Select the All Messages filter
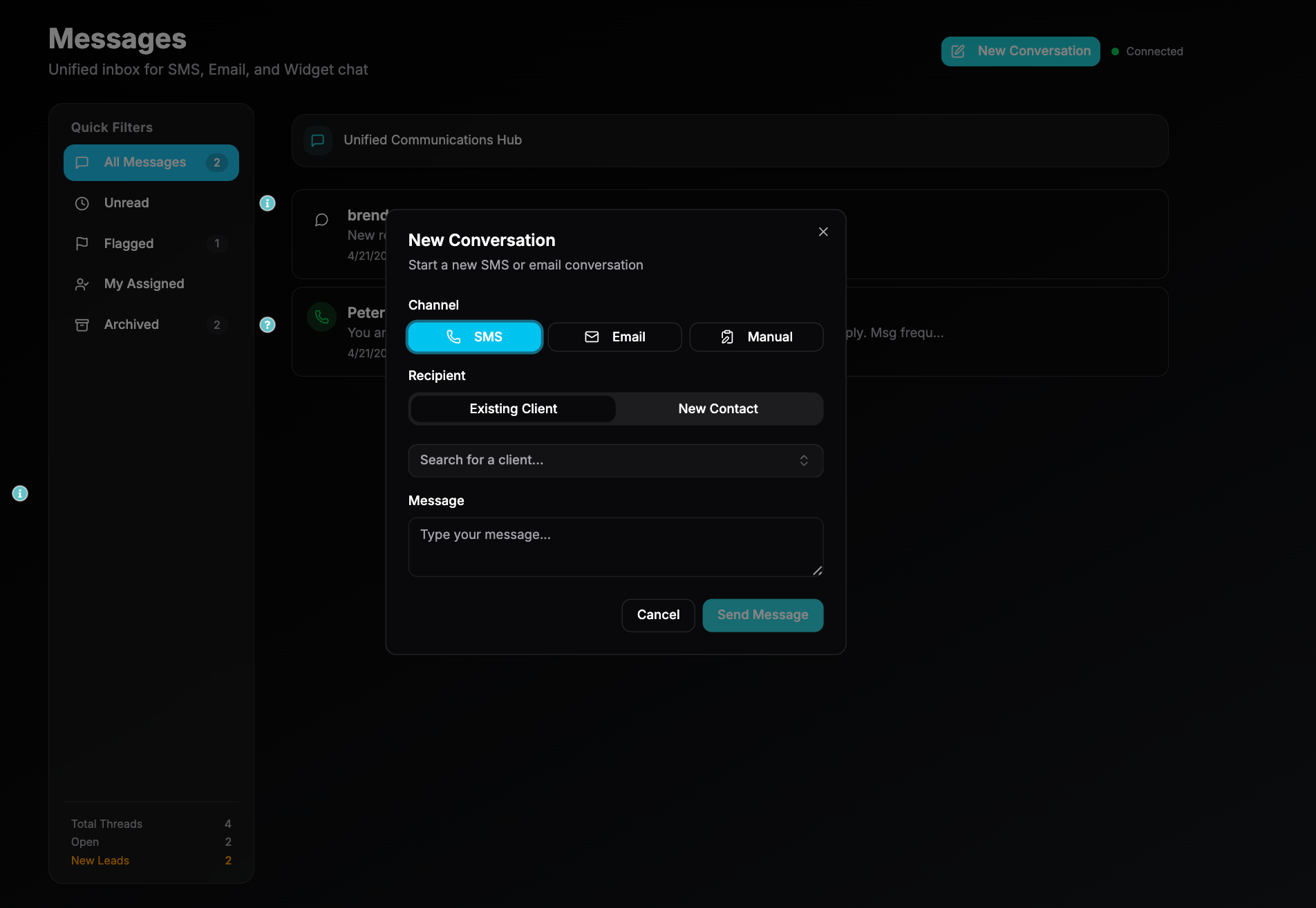1316x908 pixels. (151, 162)
